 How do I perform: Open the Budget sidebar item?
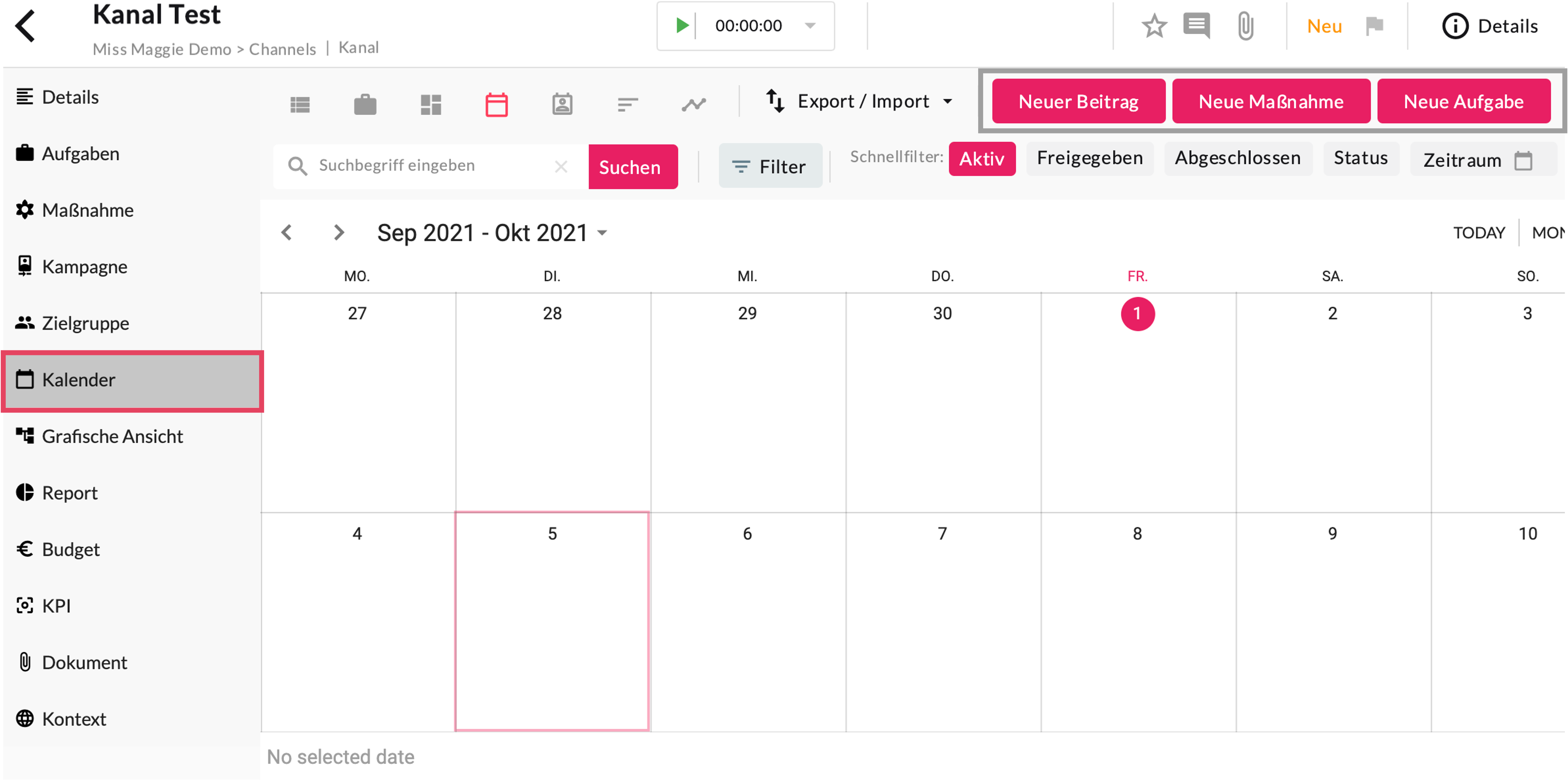(71, 549)
